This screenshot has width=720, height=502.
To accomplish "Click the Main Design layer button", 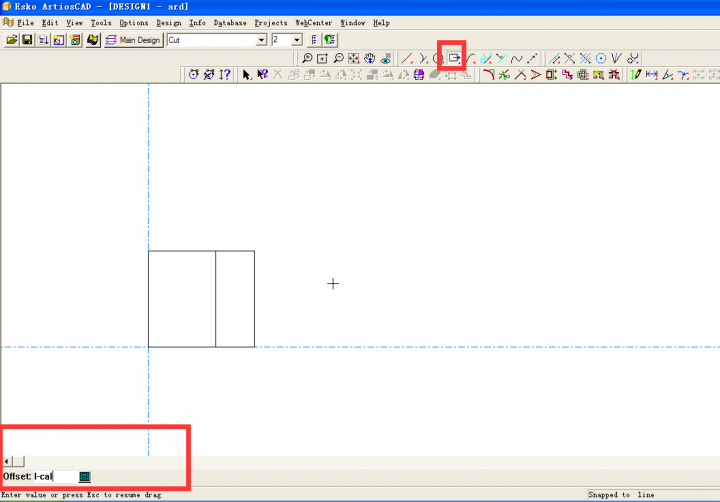I will (x=133, y=40).
